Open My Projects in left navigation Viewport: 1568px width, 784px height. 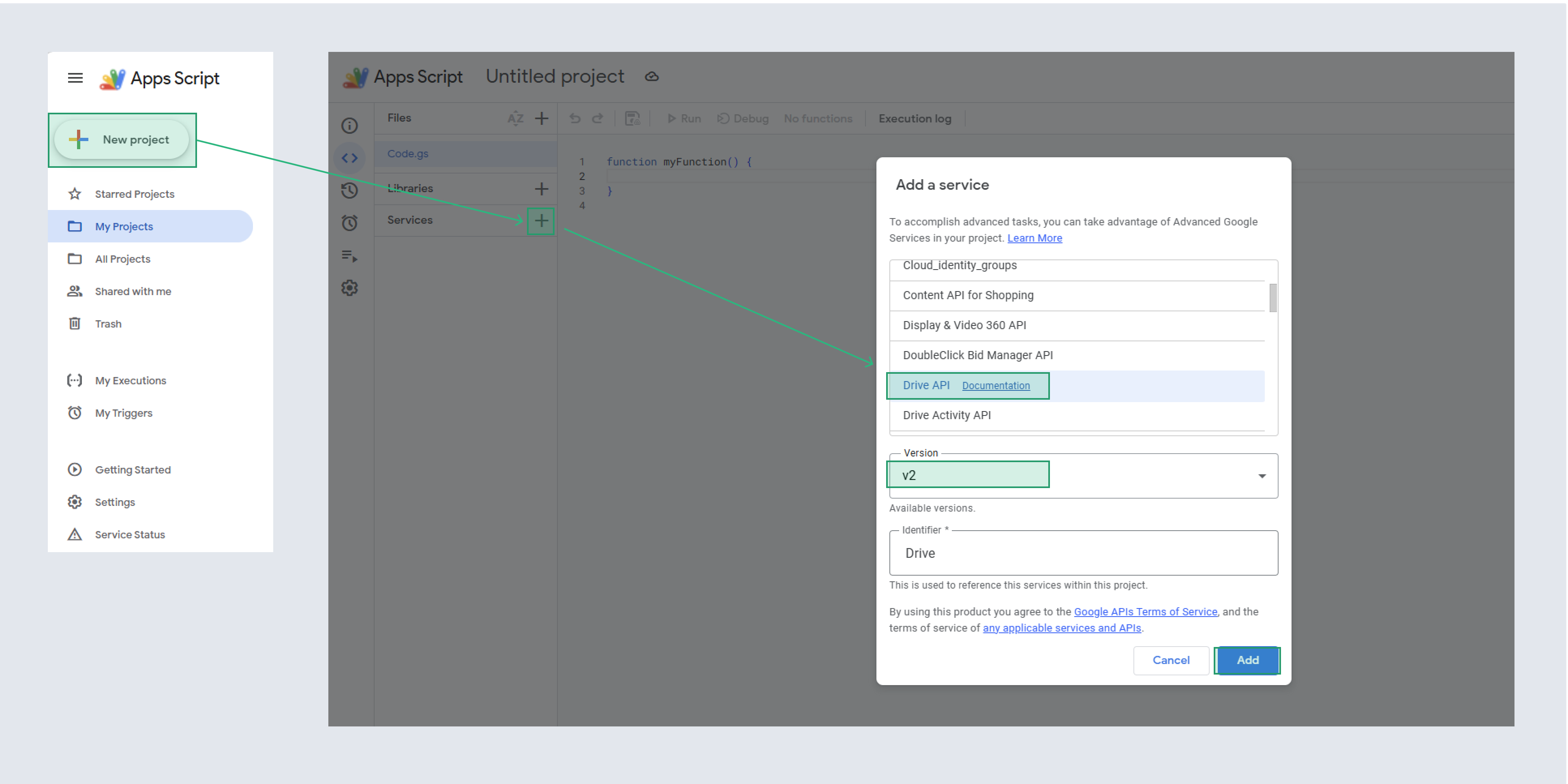click(x=124, y=227)
